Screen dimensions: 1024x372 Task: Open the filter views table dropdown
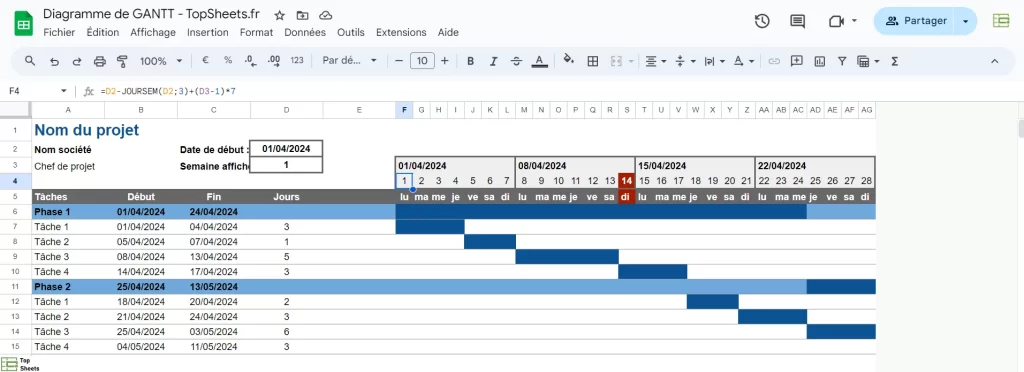[x=867, y=61]
